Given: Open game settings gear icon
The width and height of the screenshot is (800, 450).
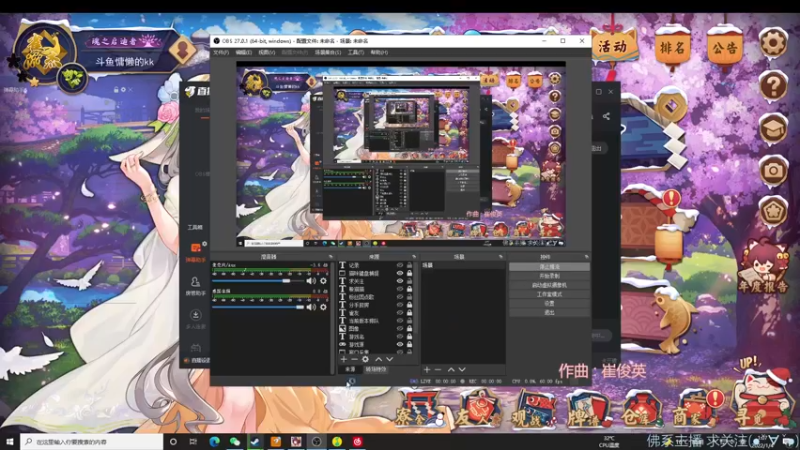Looking at the screenshot, I should (x=773, y=43).
